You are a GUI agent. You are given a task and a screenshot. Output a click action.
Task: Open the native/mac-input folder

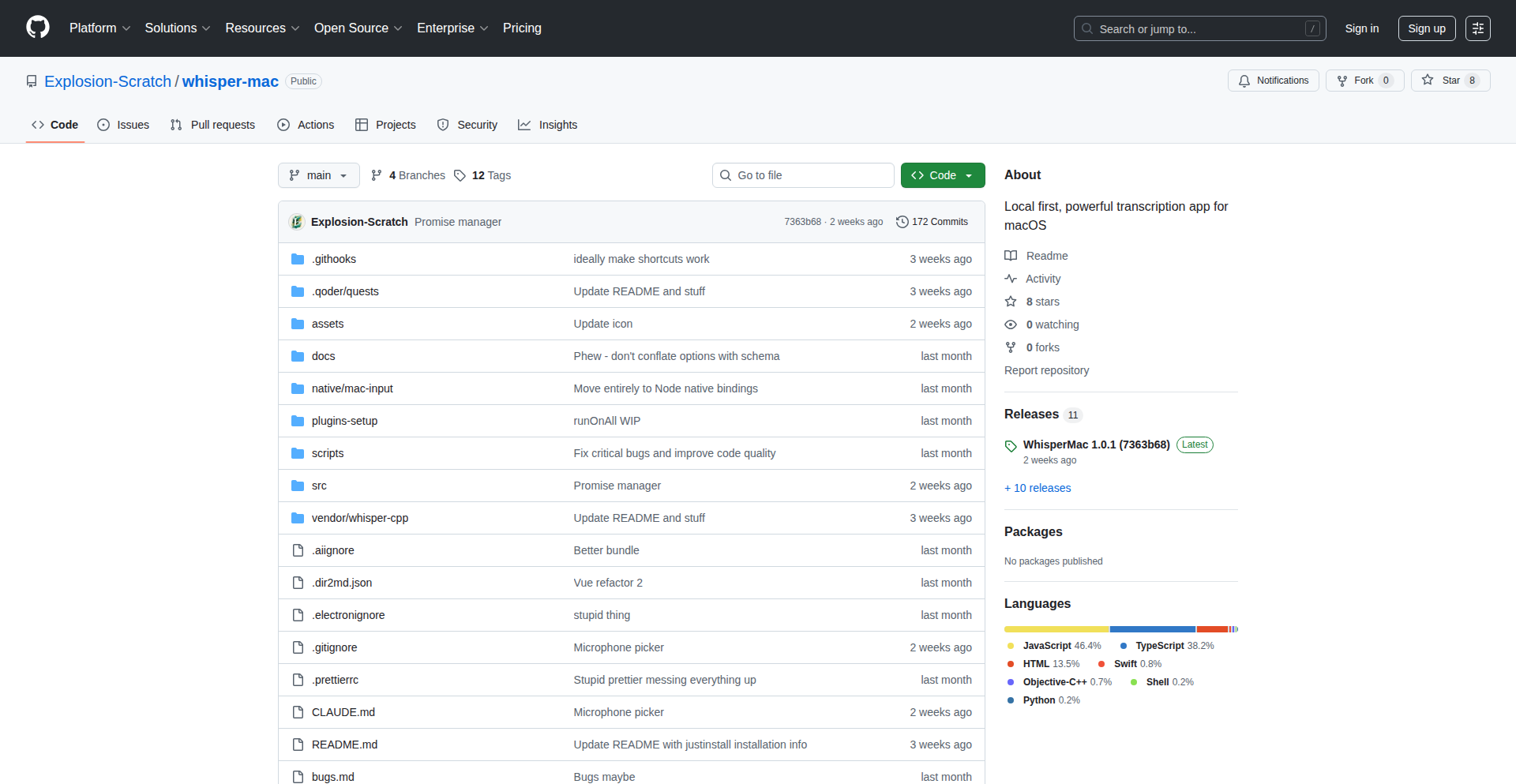pos(352,388)
